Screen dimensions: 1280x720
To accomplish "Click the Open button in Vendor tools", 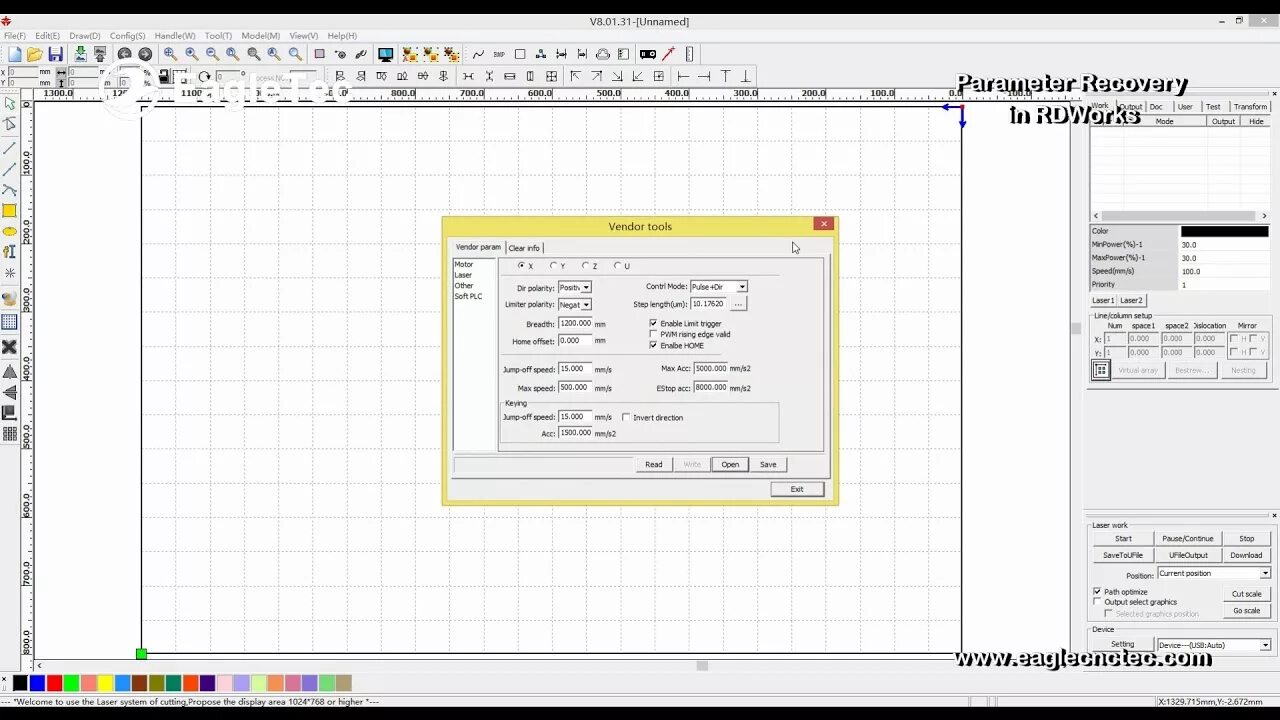I will pyautogui.click(x=730, y=464).
